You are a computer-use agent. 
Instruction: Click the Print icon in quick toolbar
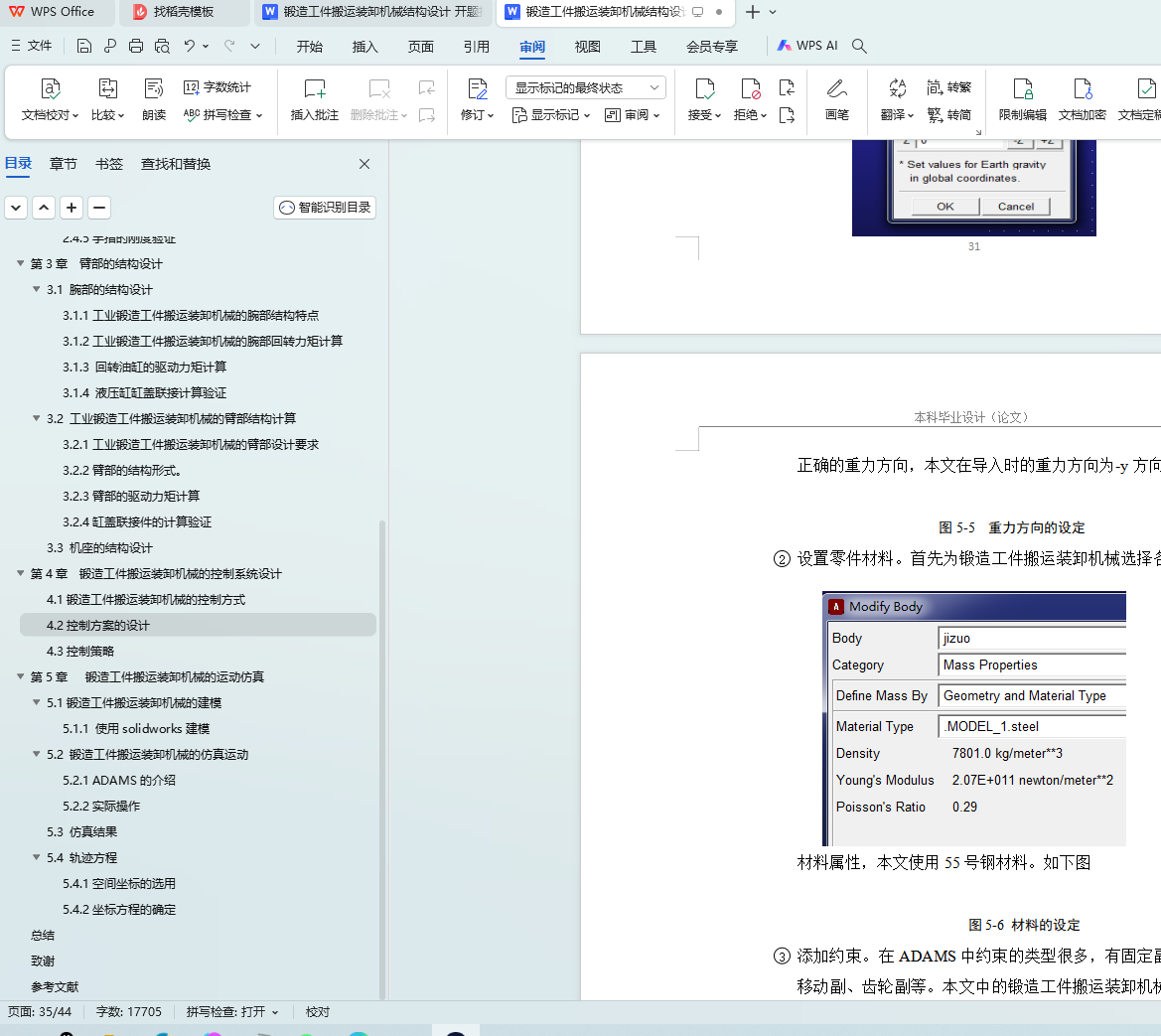point(135,46)
